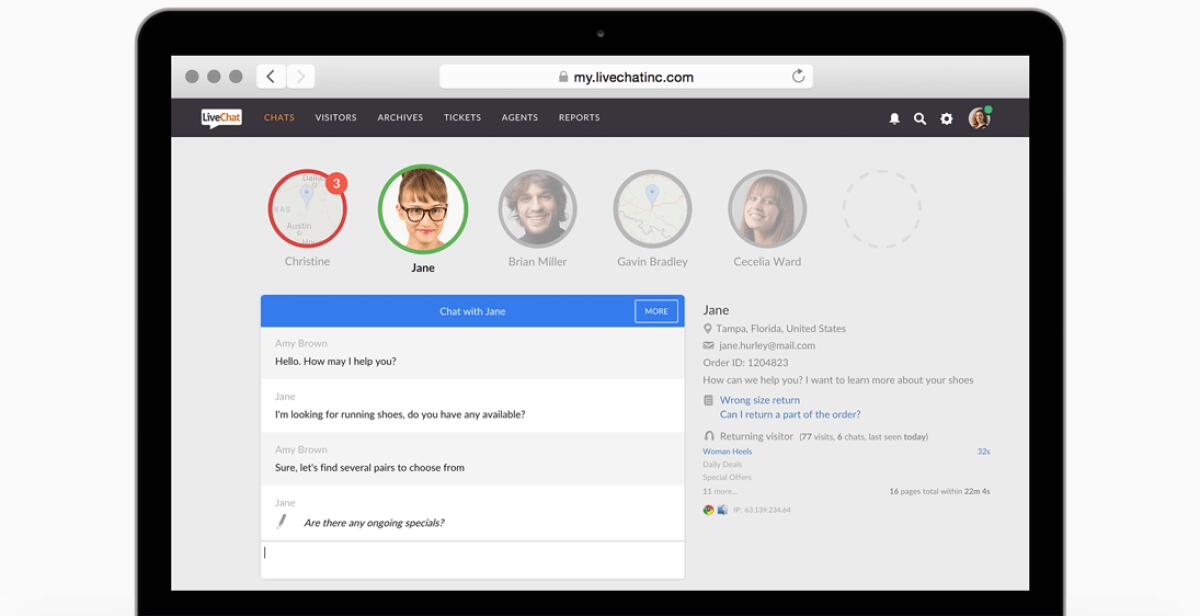Open settings via the gear icon
Screen dimensions: 1200x616
[x=945, y=117]
